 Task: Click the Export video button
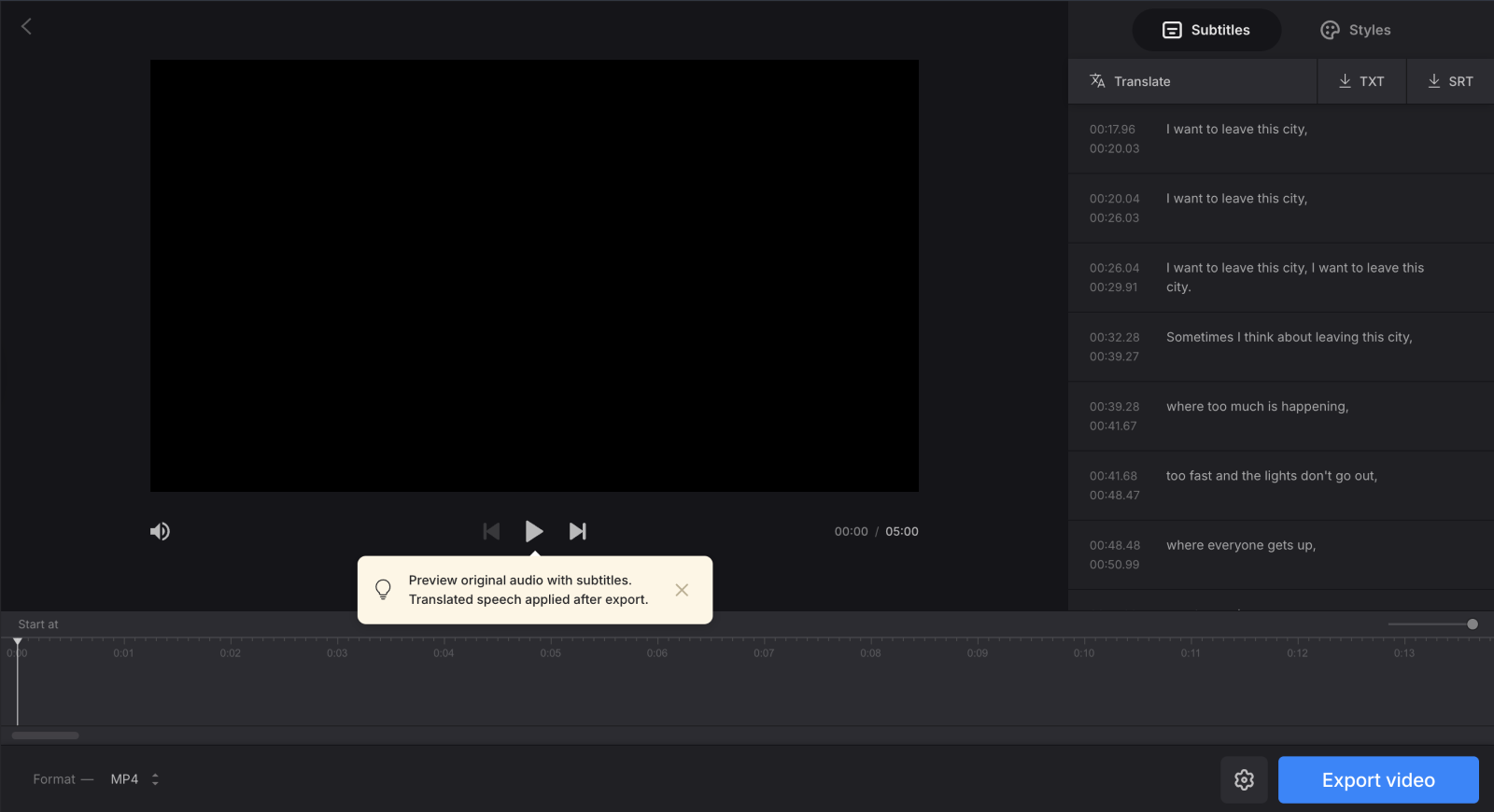[1378, 780]
